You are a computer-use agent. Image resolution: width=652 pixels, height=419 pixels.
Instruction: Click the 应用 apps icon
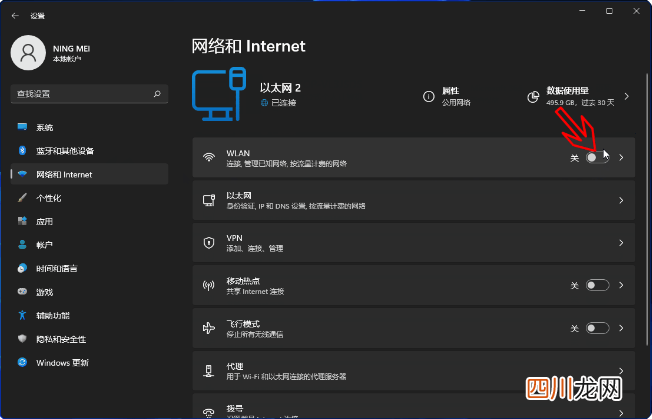click(x=22, y=221)
